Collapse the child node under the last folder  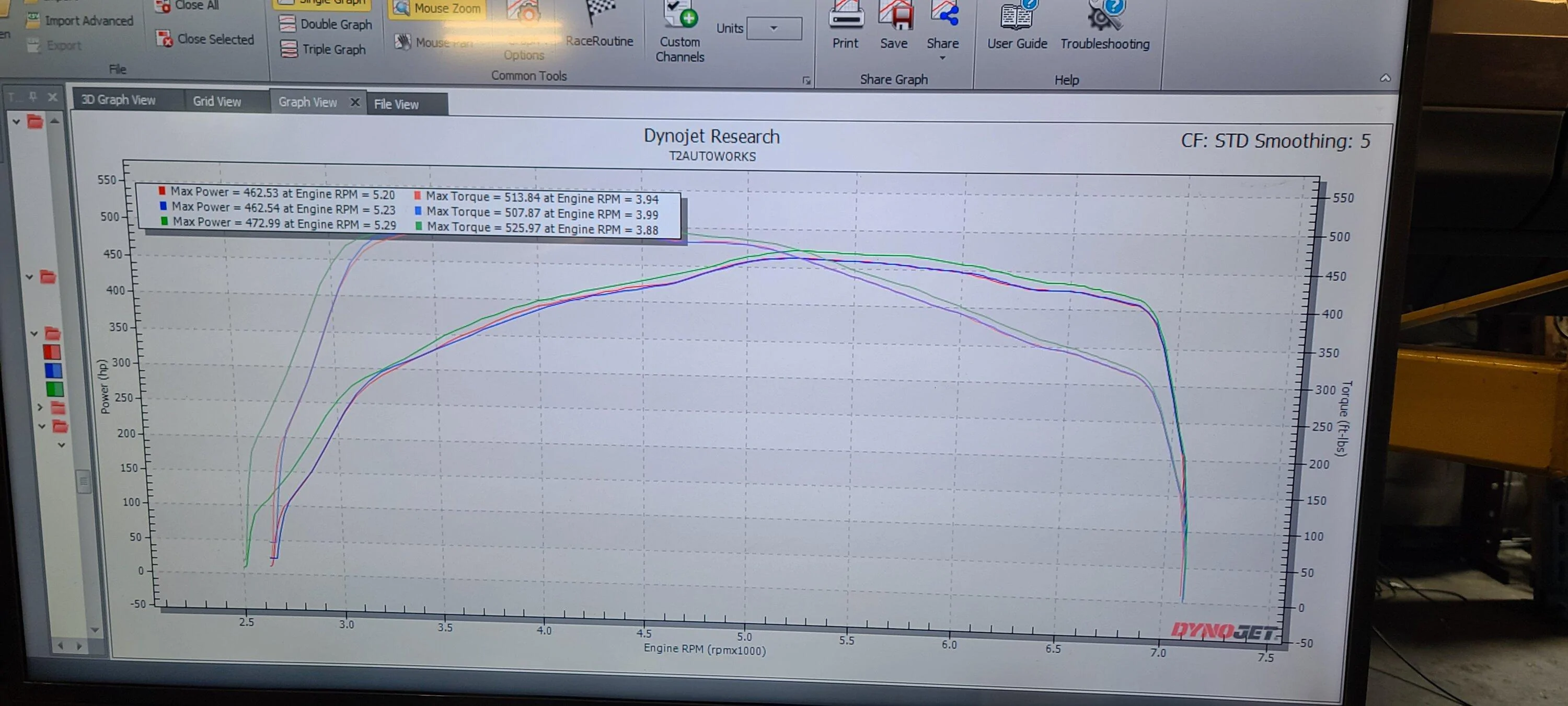(x=62, y=445)
